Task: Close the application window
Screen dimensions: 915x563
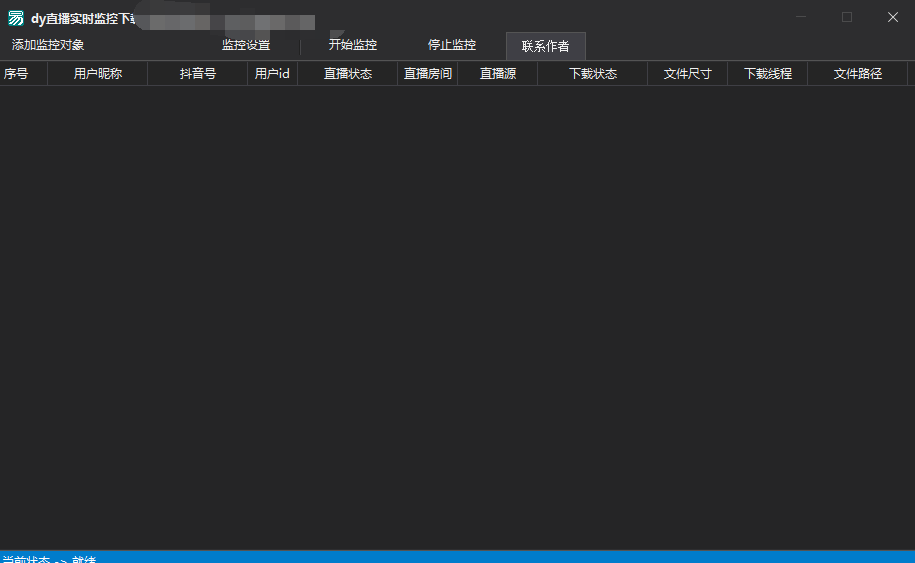Action: point(892,17)
